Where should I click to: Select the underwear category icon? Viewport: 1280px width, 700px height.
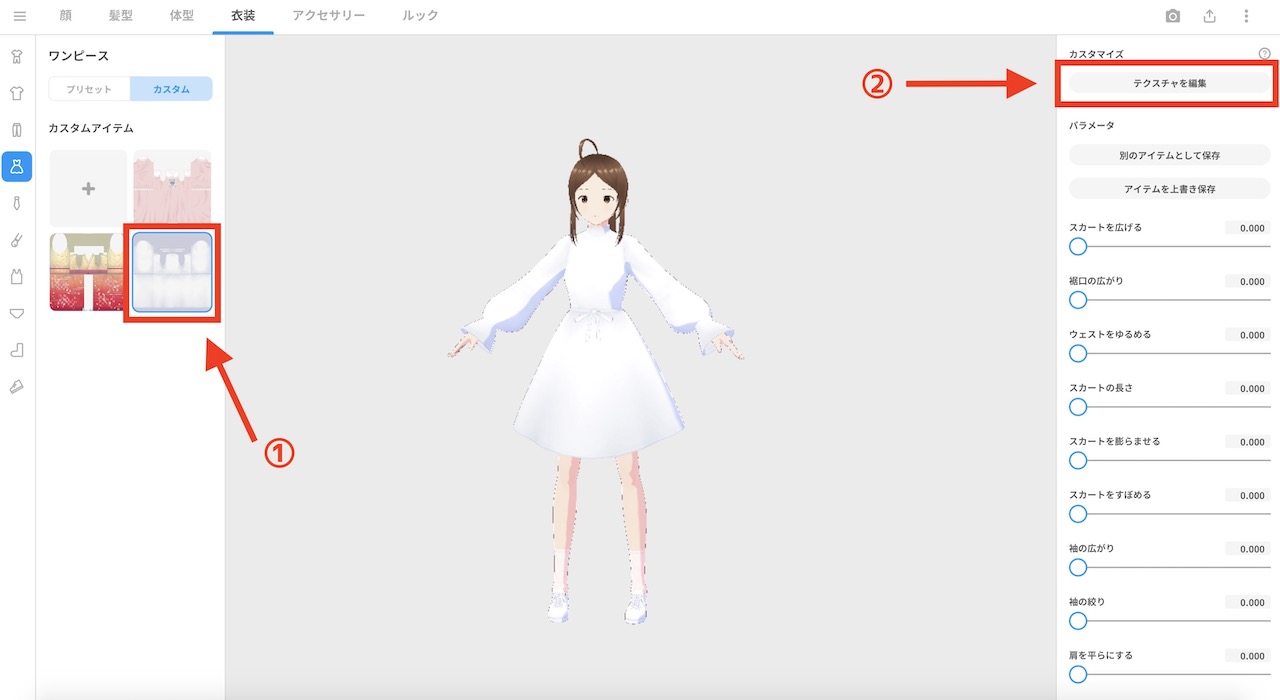click(x=16, y=314)
